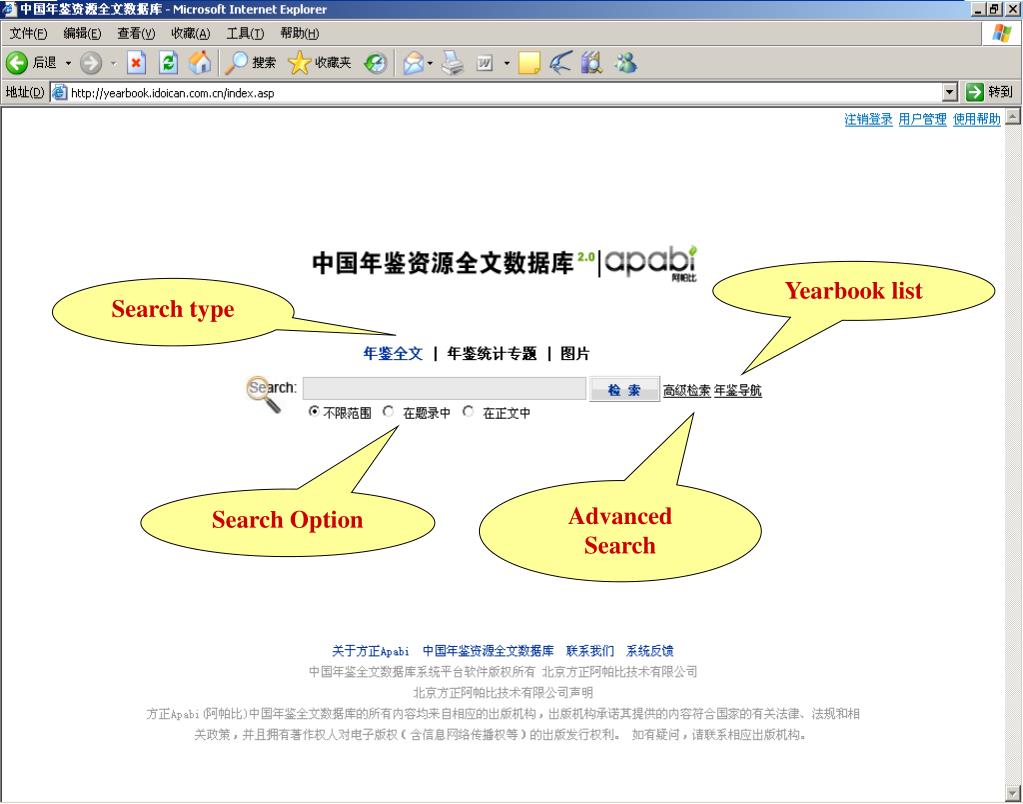Image resolution: width=1023 pixels, height=804 pixels.
Task: Open the Mail icon dropdown arrow
Action: pos(430,63)
